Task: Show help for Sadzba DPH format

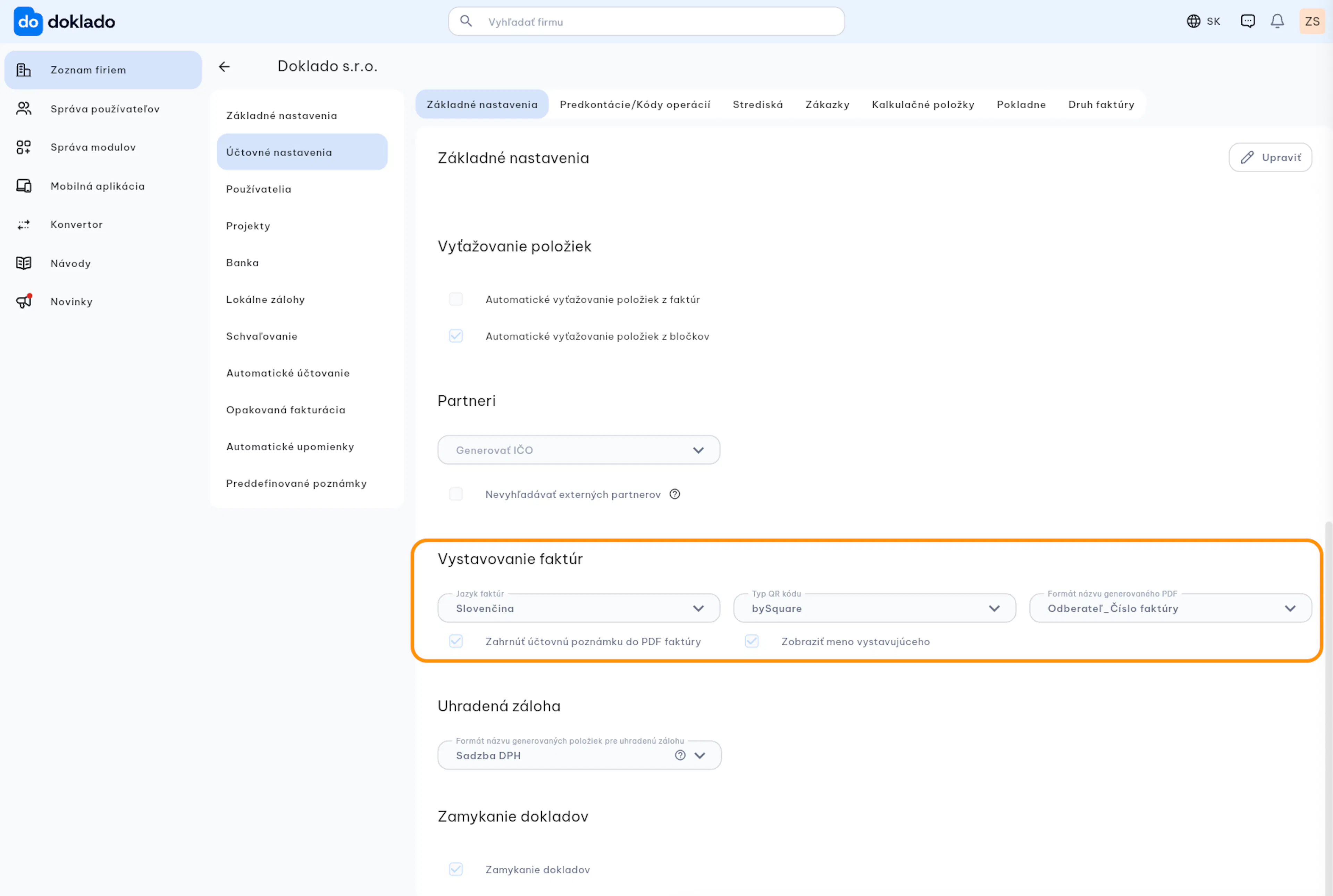Action: tap(680, 755)
